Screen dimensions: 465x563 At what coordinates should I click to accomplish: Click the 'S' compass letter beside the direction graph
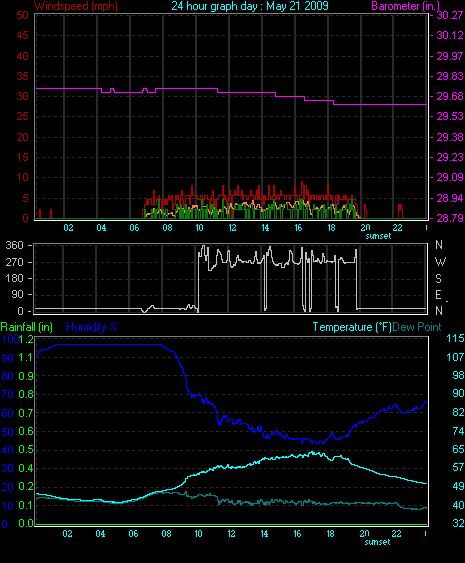(438, 279)
